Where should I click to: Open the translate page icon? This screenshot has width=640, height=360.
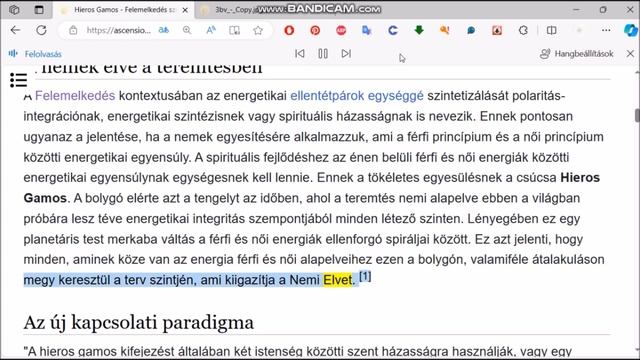tap(164, 30)
